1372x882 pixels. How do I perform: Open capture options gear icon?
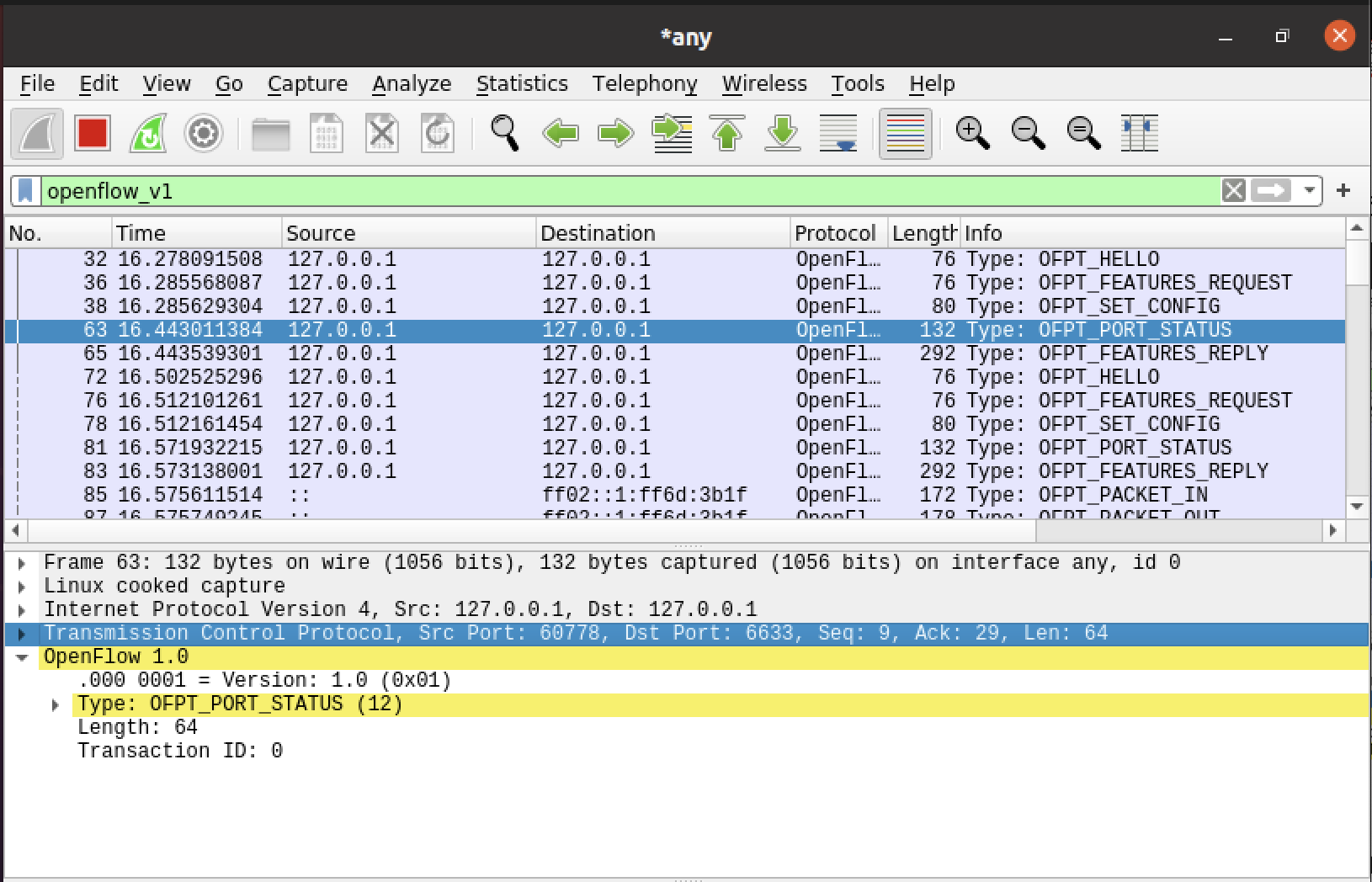point(203,133)
